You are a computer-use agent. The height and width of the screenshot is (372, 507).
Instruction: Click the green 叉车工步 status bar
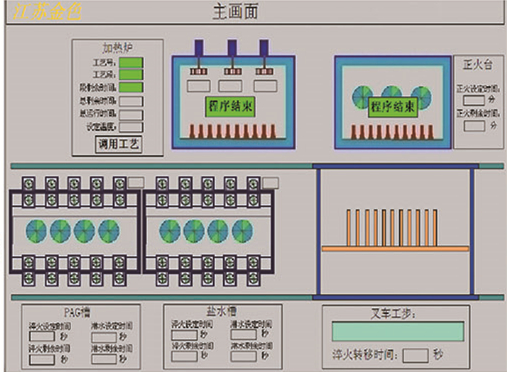click(x=398, y=331)
